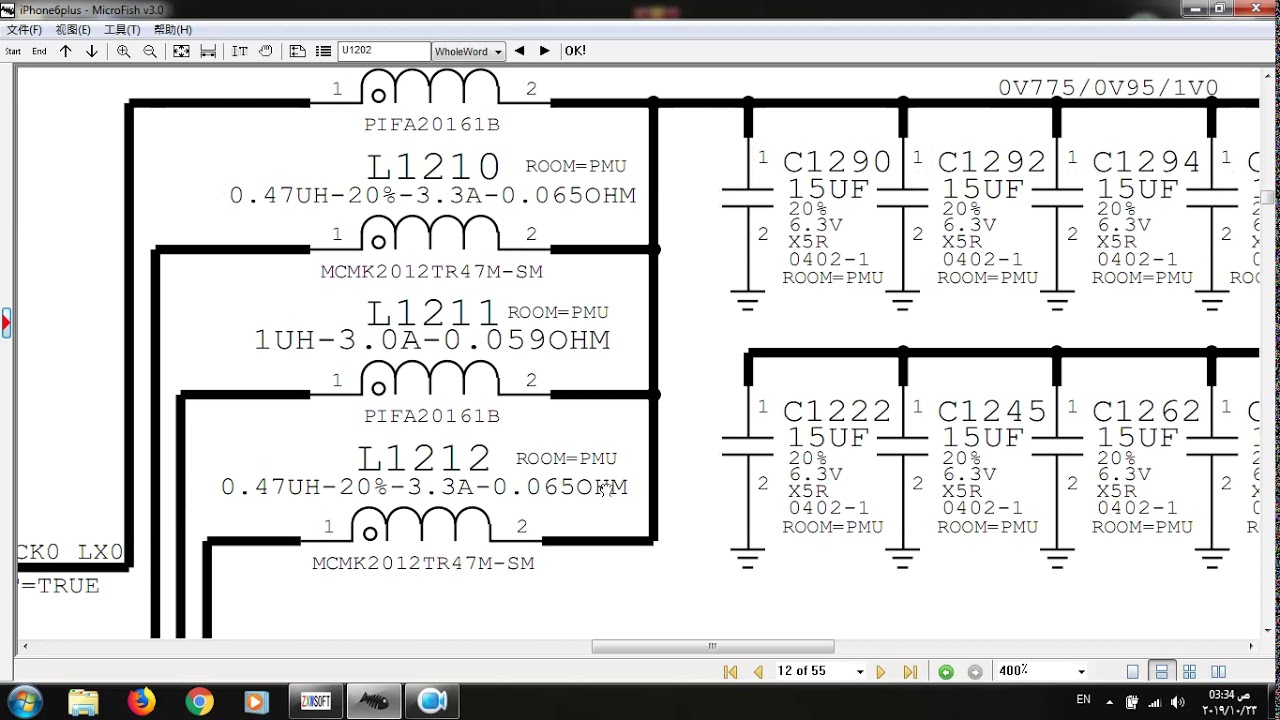This screenshot has width=1280, height=720.
Task: Expand the red side panel handle
Action: [5, 324]
